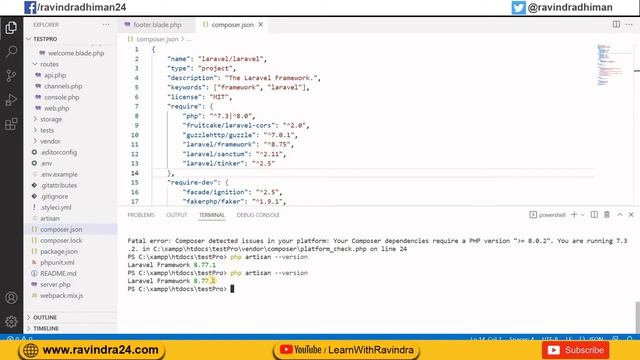Open the Run and Debug view

point(11,100)
